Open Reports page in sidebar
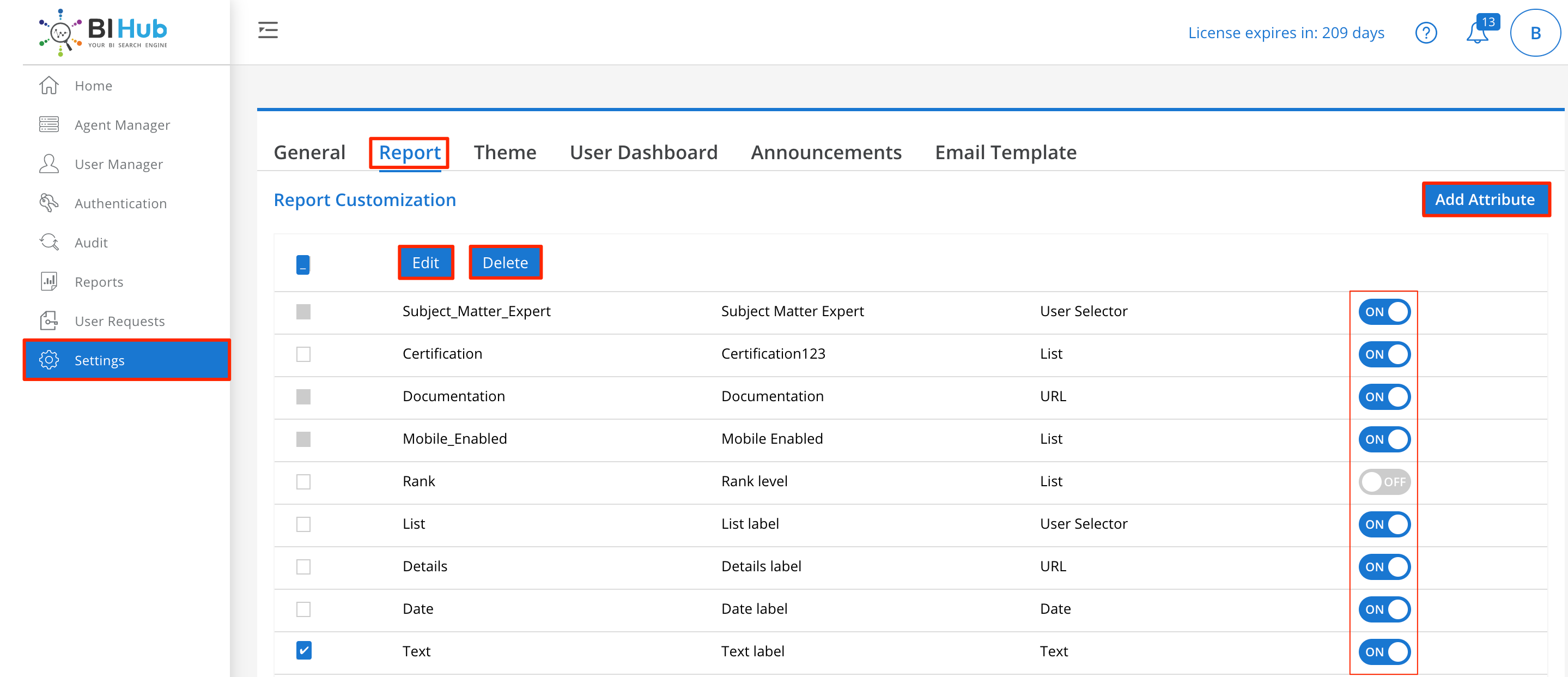 pyautogui.click(x=99, y=282)
